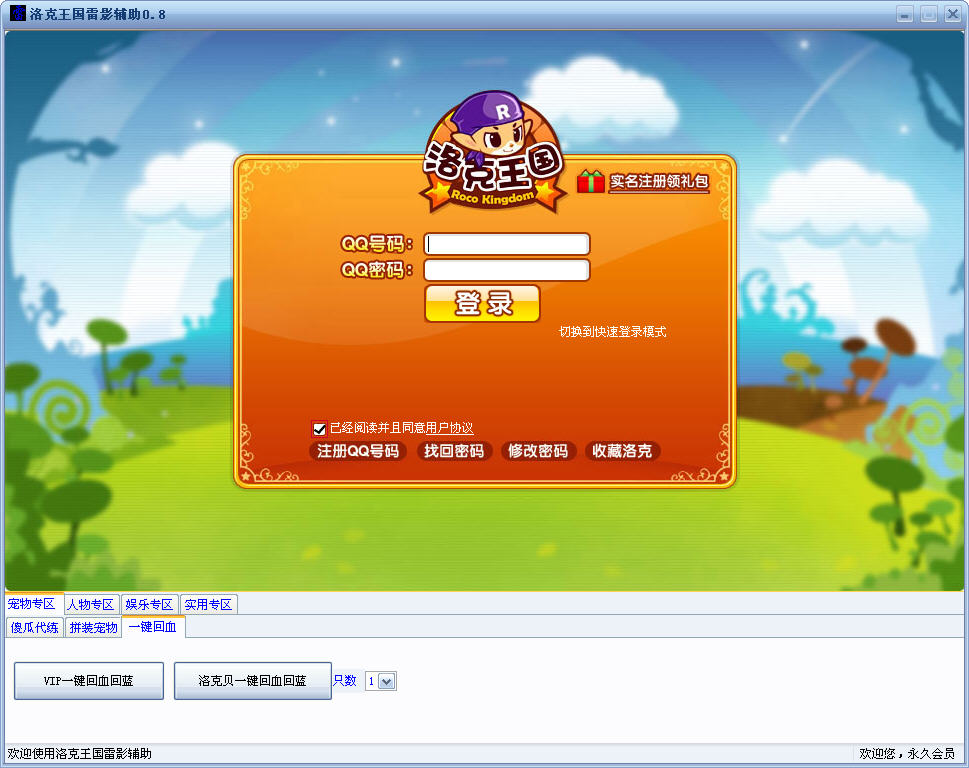Click 注册QQ号码 button
The width and height of the screenshot is (969, 768).
[358, 451]
